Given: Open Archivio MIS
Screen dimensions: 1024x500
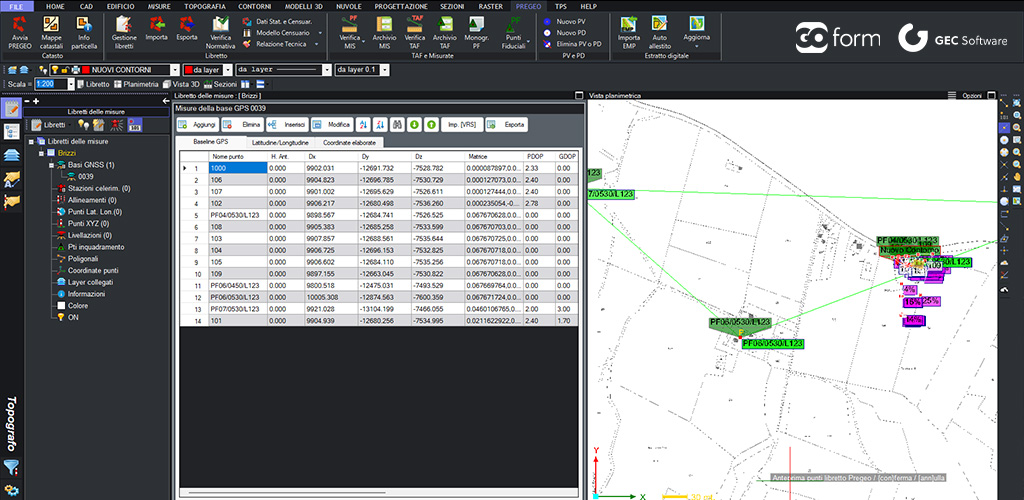Looking at the screenshot, I should (384, 33).
